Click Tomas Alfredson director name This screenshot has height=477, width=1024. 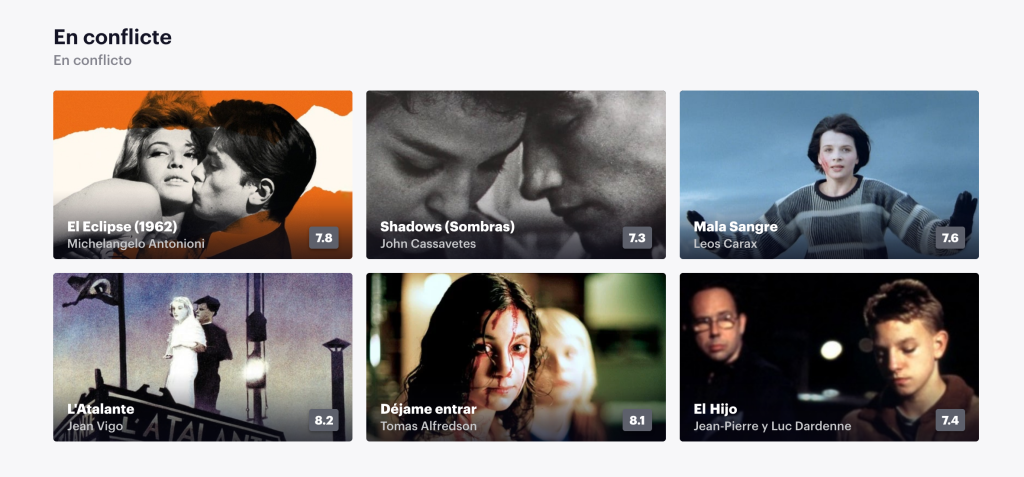(428, 426)
